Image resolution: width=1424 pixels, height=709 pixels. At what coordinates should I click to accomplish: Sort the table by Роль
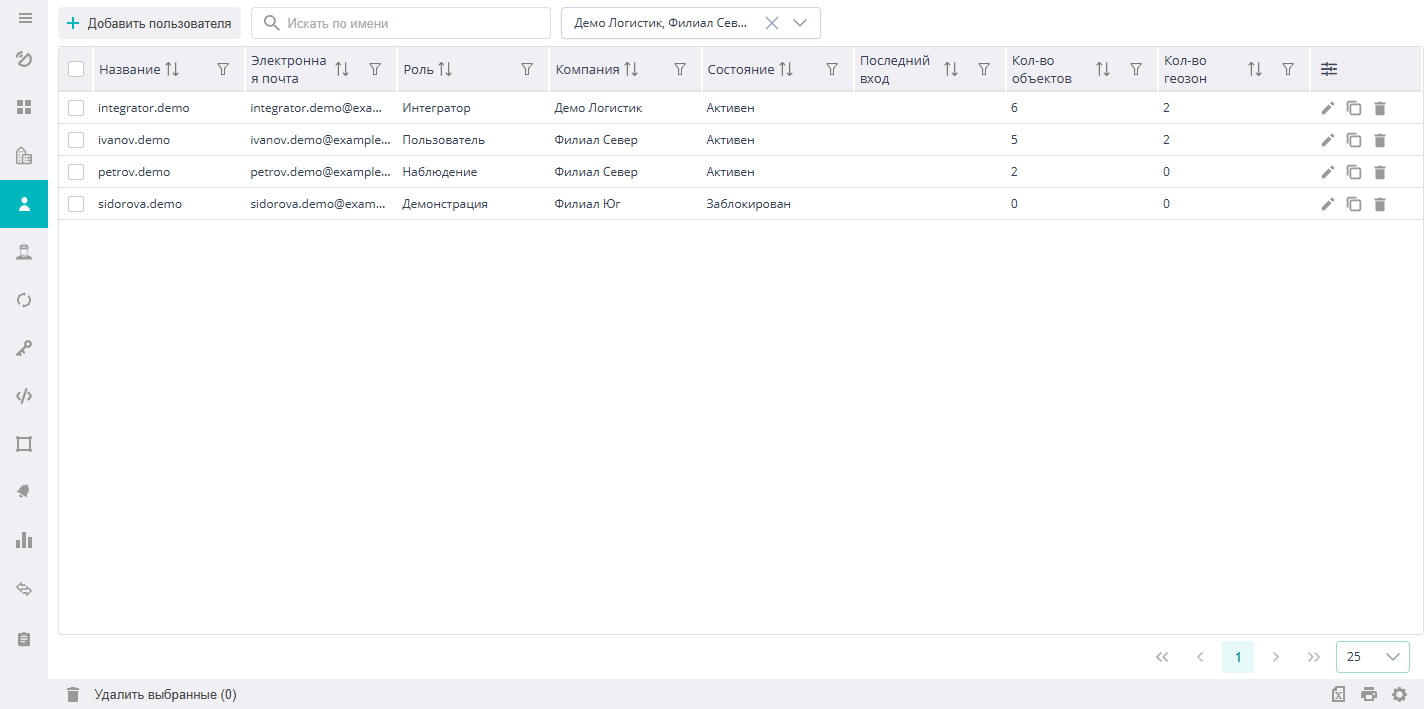[x=445, y=69]
